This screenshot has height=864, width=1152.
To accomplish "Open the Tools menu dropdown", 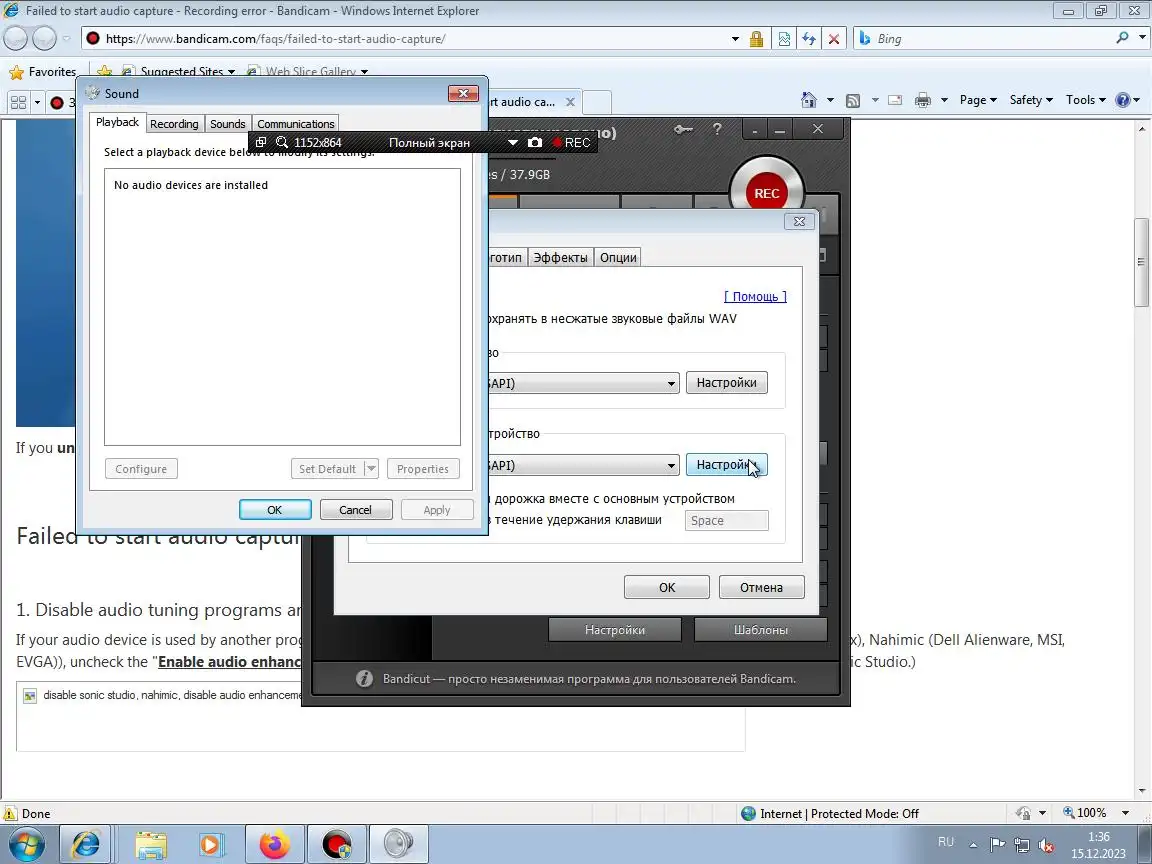I will (1085, 100).
